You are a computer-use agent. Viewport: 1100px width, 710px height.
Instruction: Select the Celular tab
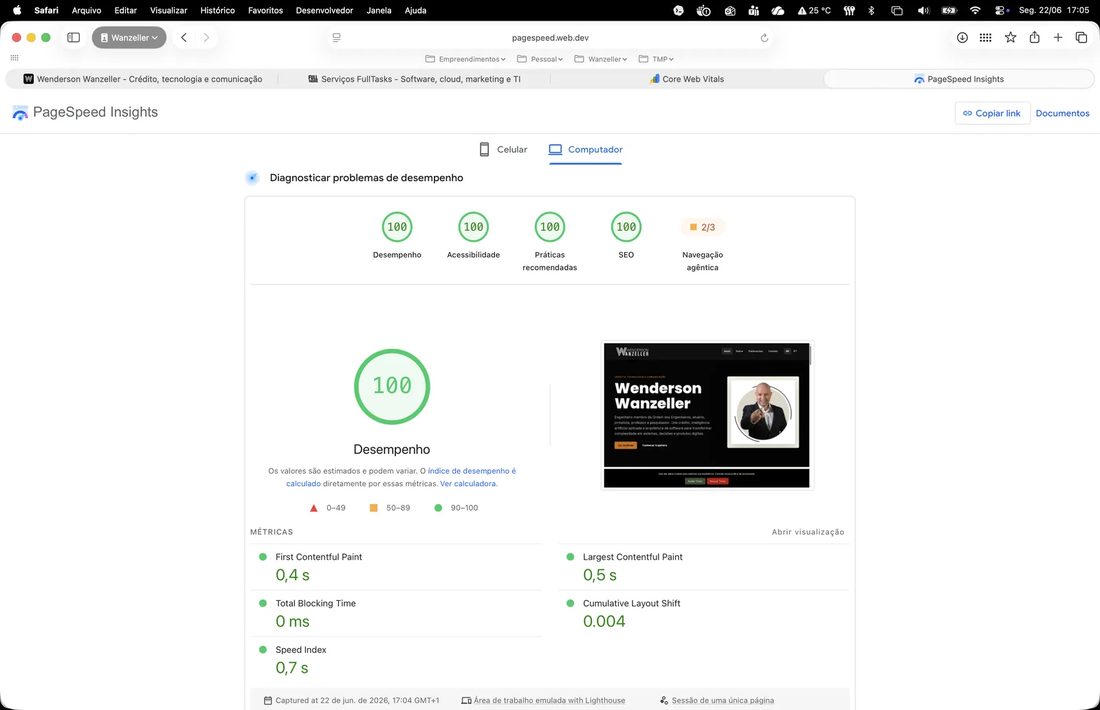coord(503,149)
